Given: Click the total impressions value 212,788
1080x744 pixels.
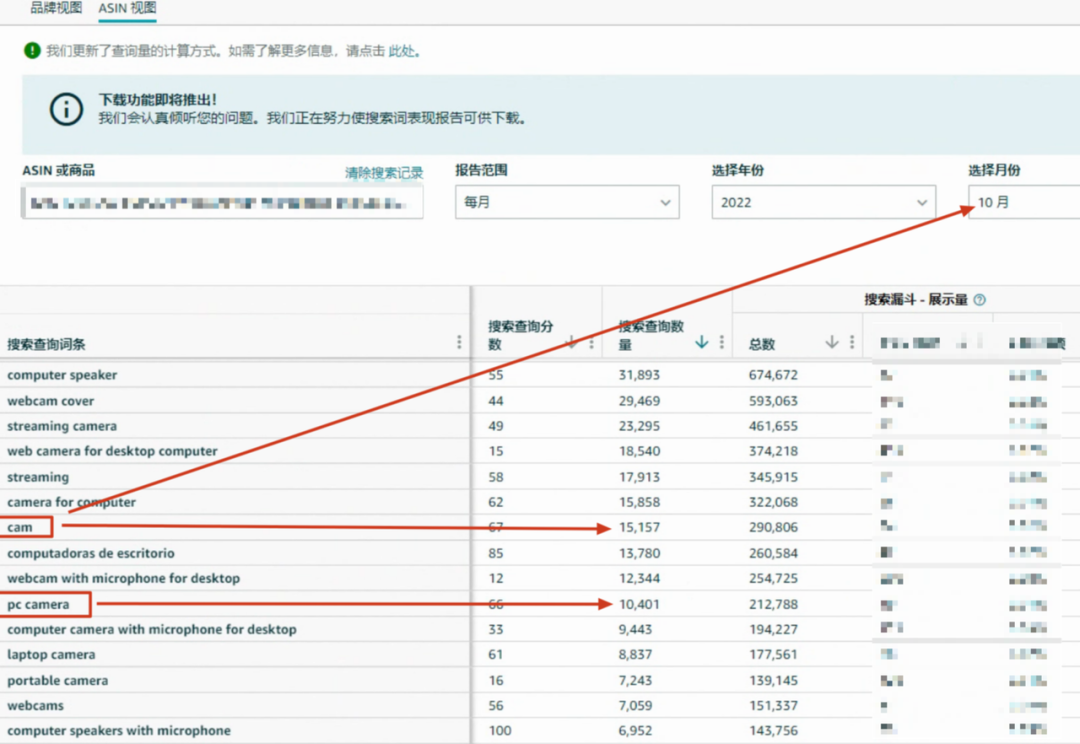Looking at the screenshot, I should coord(773,605).
